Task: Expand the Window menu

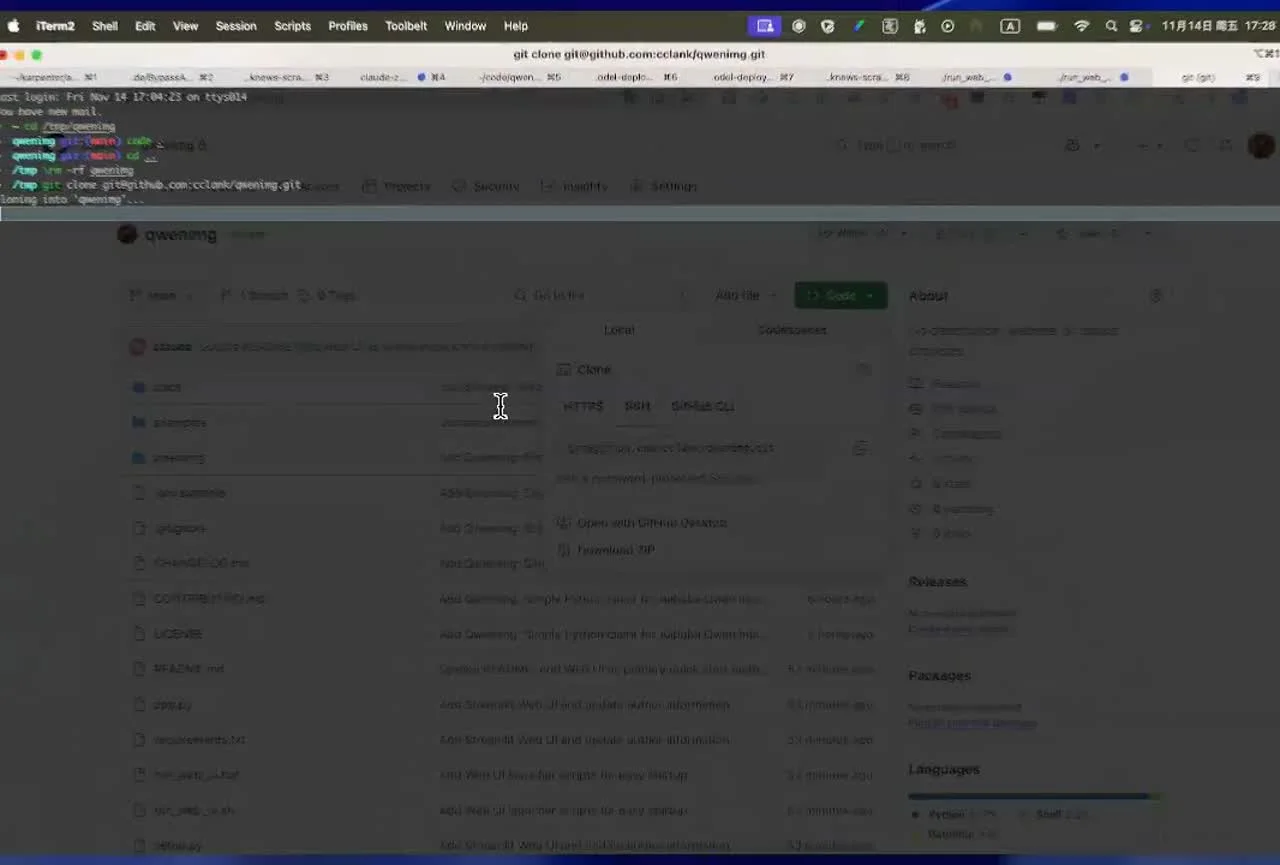Action: click(465, 26)
